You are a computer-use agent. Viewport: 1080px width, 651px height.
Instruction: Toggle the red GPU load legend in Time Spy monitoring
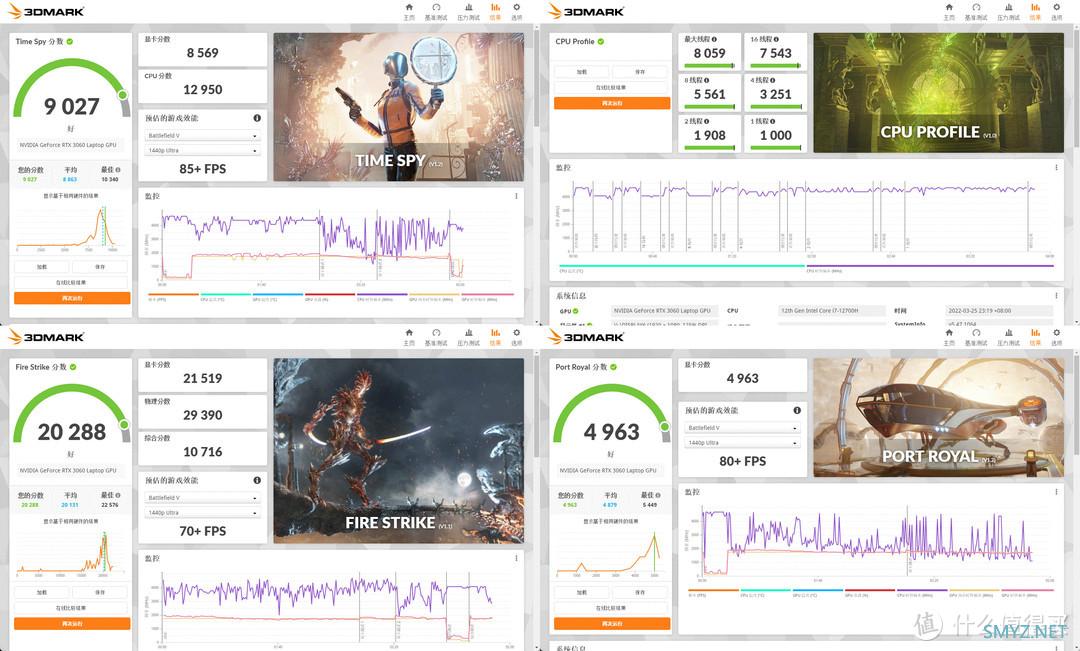pos(330,297)
